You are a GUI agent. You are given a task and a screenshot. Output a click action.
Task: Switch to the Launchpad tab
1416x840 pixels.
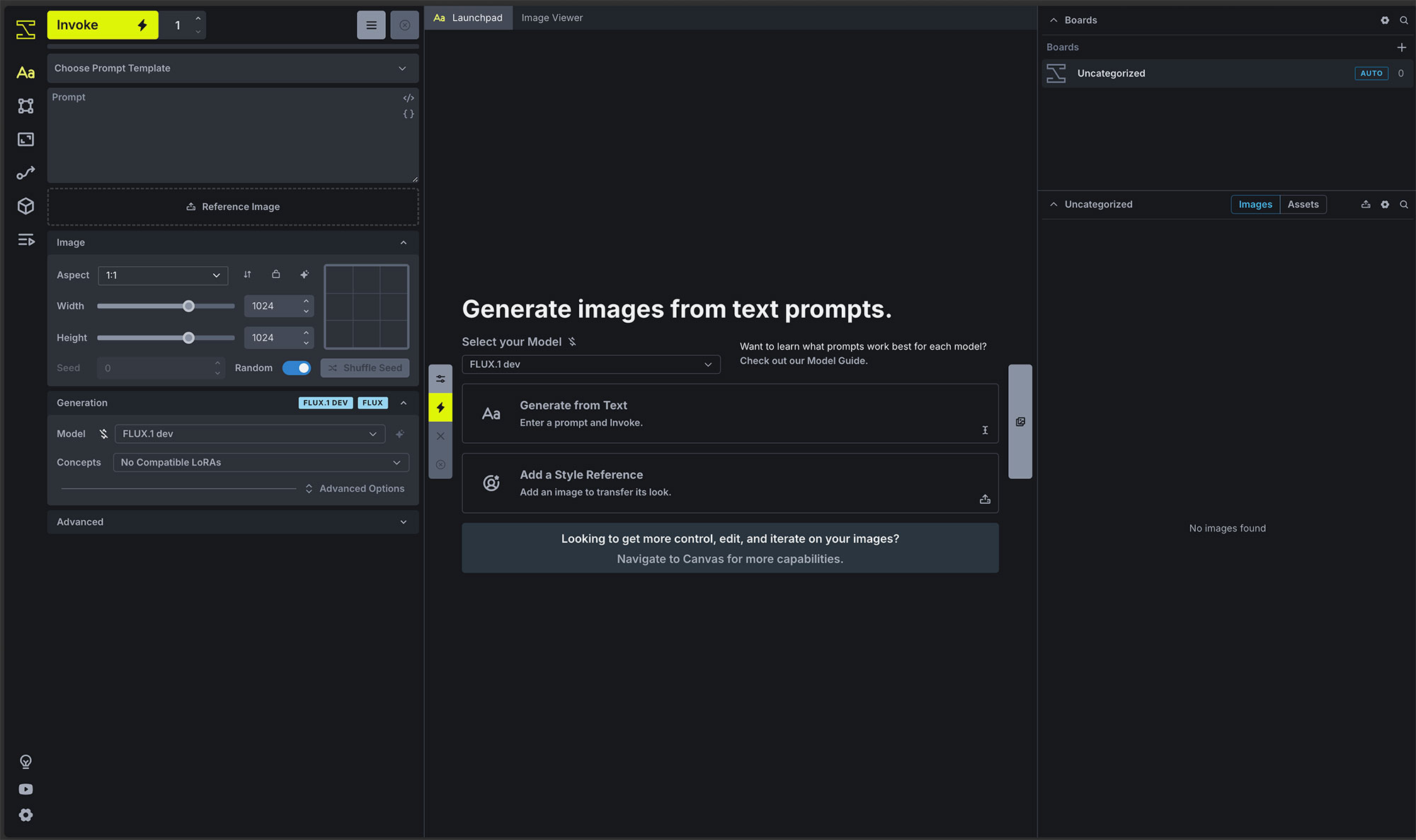[468, 18]
